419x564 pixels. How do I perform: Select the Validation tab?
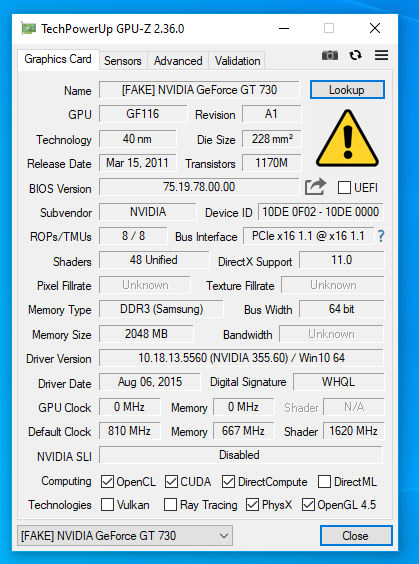(237, 61)
